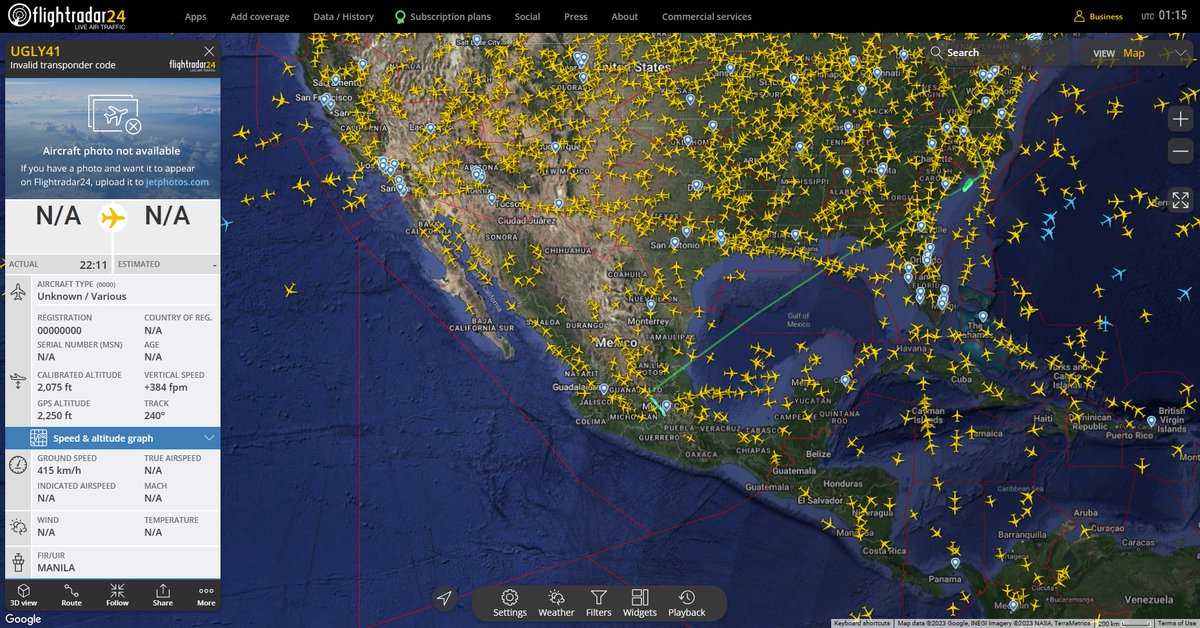Open the Data / History menu
The width and height of the screenshot is (1200, 628).
click(343, 17)
